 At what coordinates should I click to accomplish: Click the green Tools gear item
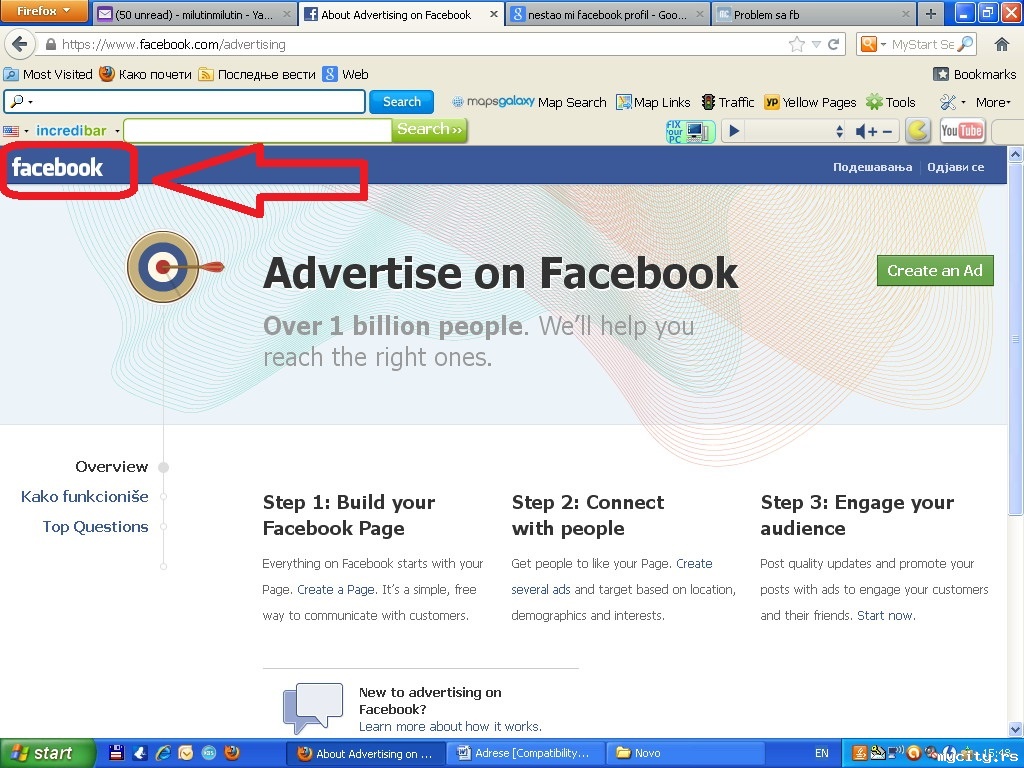pos(891,103)
